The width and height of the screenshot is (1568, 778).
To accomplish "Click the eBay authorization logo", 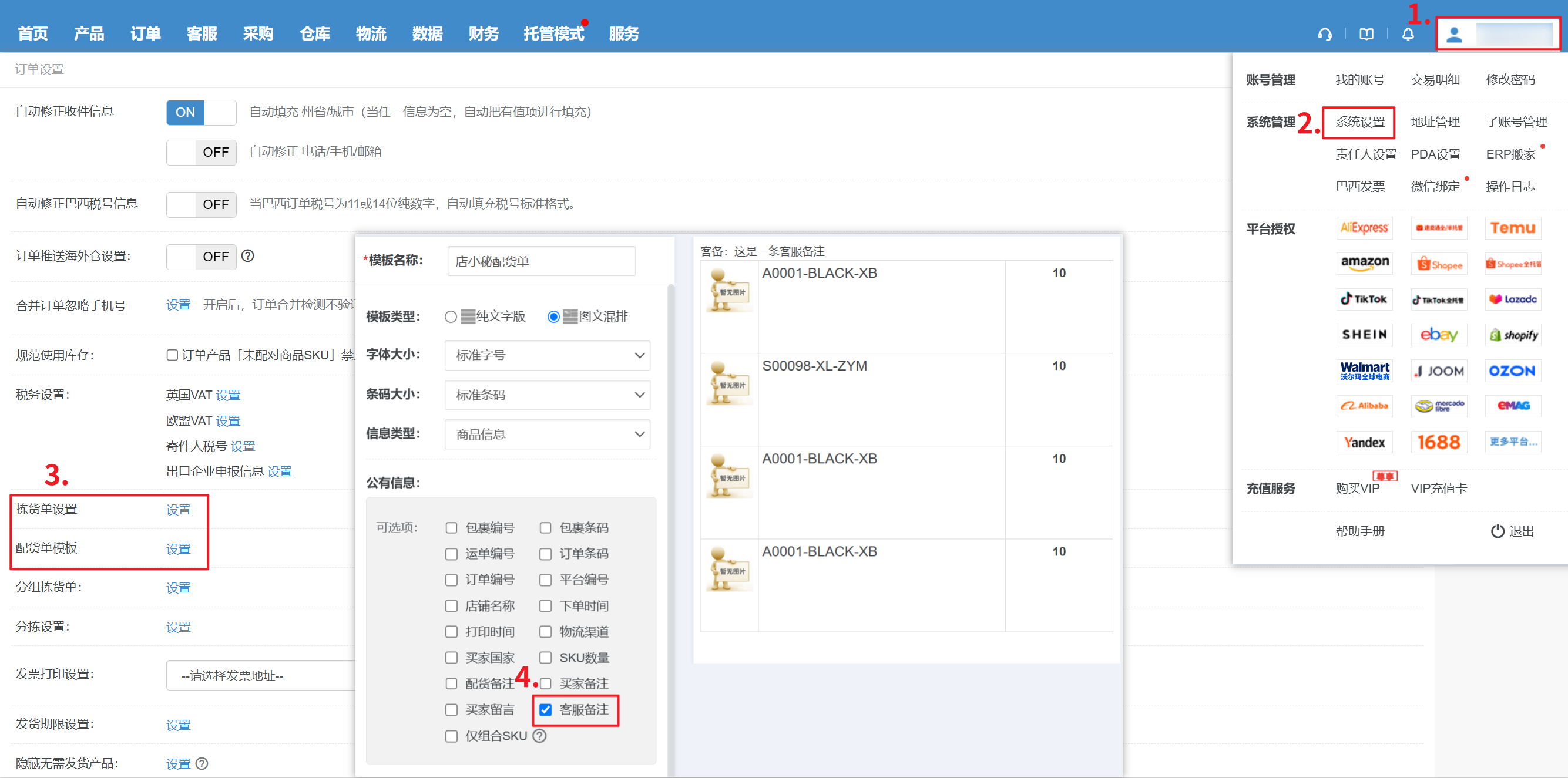I will [1438, 335].
